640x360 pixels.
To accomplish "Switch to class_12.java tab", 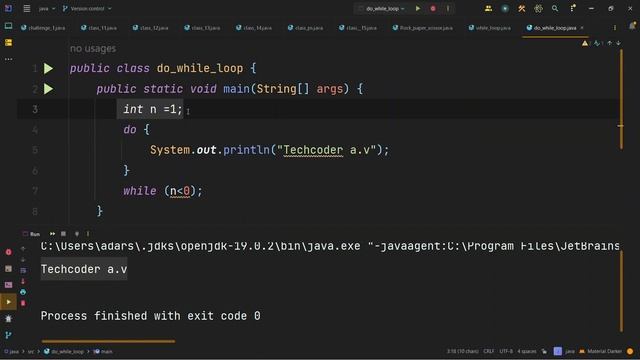I will [150, 28].
